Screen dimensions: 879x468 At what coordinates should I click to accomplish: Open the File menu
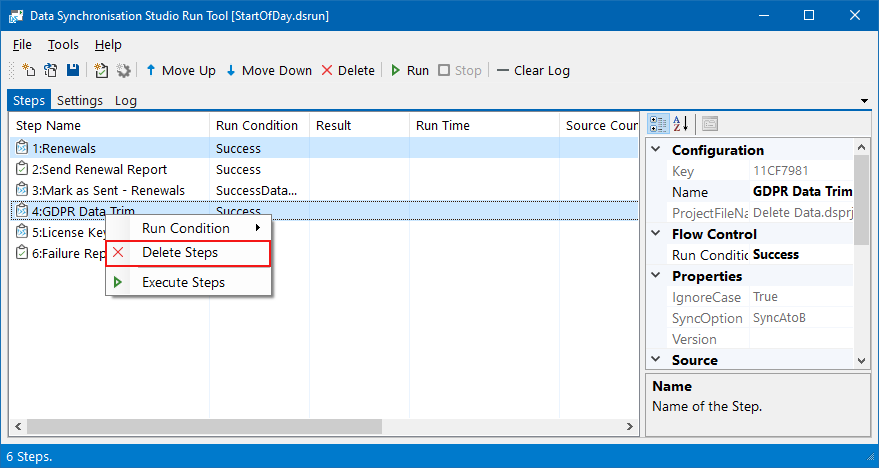tap(22, 44)
